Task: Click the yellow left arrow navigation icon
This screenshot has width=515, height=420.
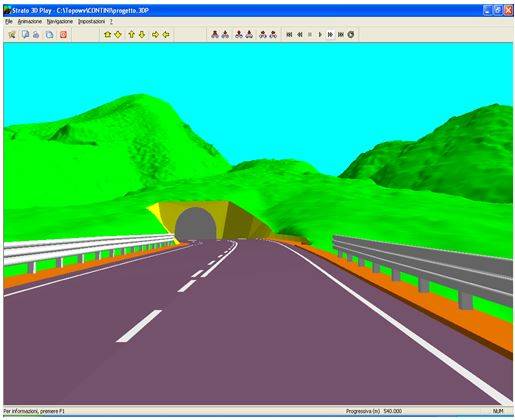Action: pyautogui.click(x=166, y=34)
